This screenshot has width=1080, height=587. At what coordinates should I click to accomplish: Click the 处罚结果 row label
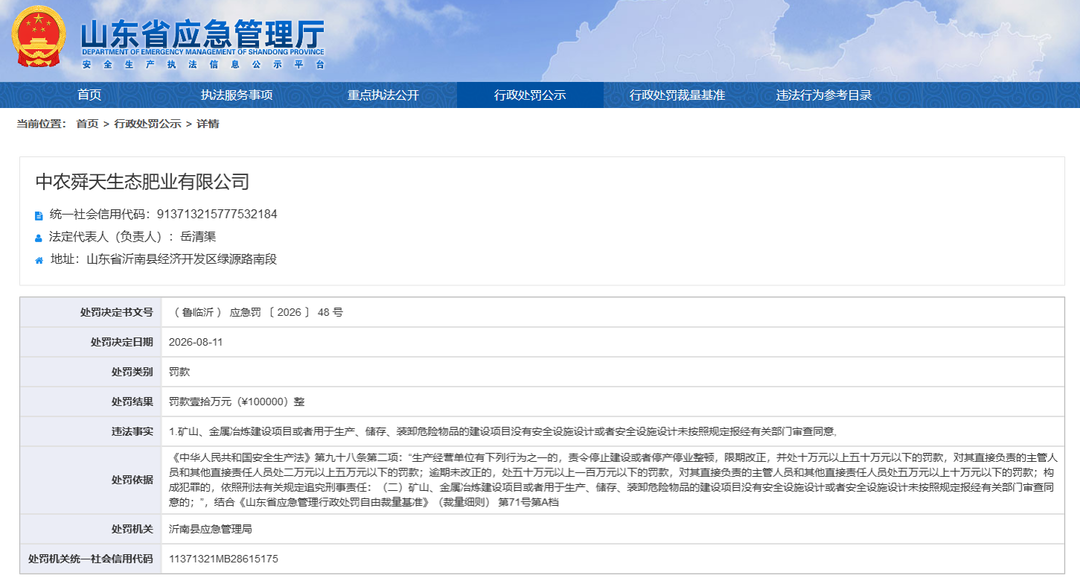point(132,402)
